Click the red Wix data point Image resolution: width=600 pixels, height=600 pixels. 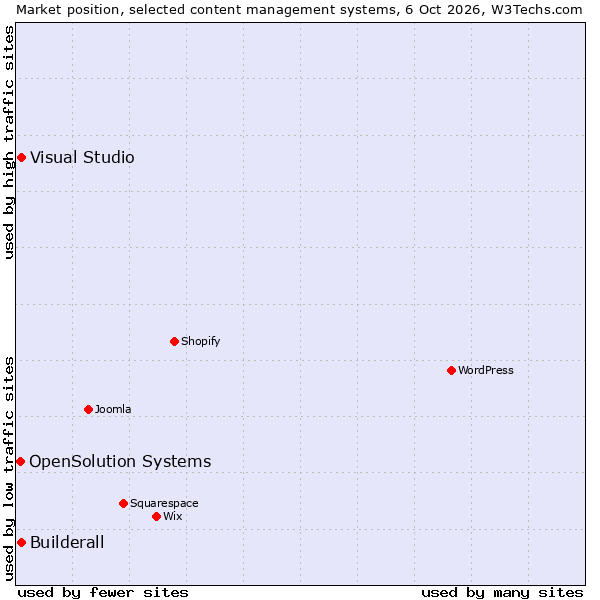point(157,517)
